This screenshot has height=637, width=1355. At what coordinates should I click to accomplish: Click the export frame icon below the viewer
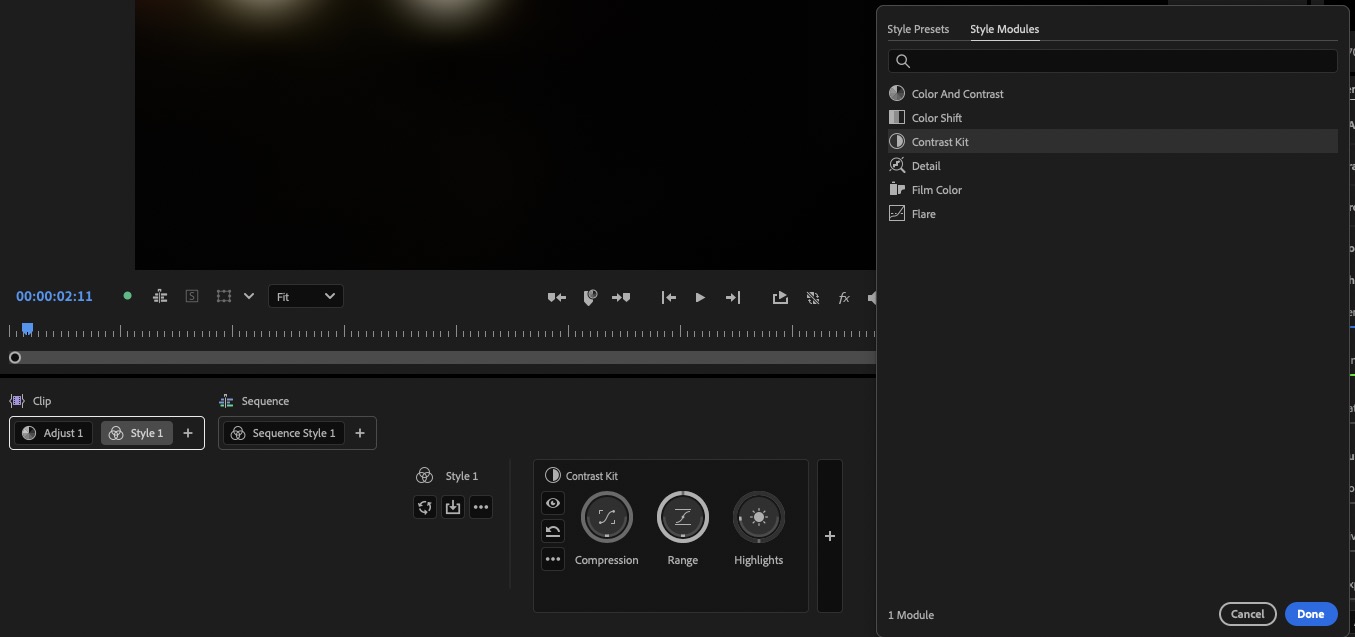coord(780,297)
